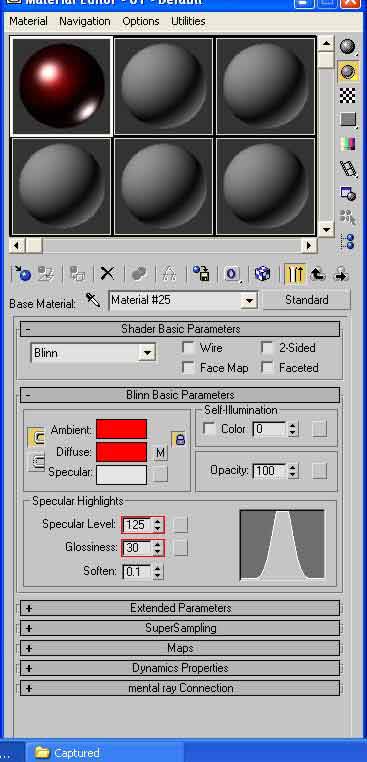This screenshot has width=367, height=762.
Task: Open the Material Editor Options icon
Action: pyautogui.click(x=348, y=193)
